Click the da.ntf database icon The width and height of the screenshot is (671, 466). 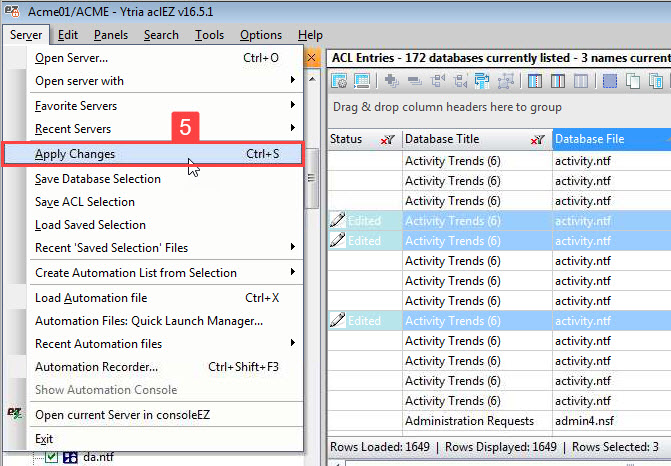71,458
